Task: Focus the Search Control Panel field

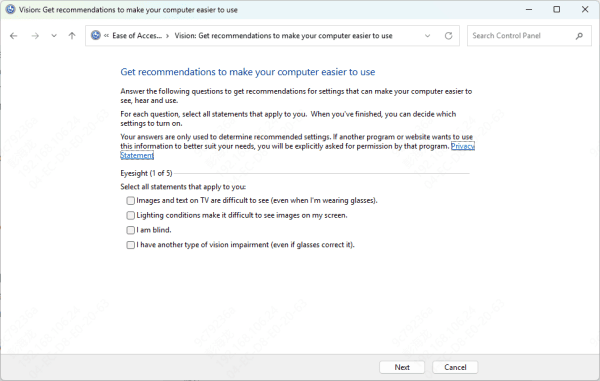Action: 529,36
